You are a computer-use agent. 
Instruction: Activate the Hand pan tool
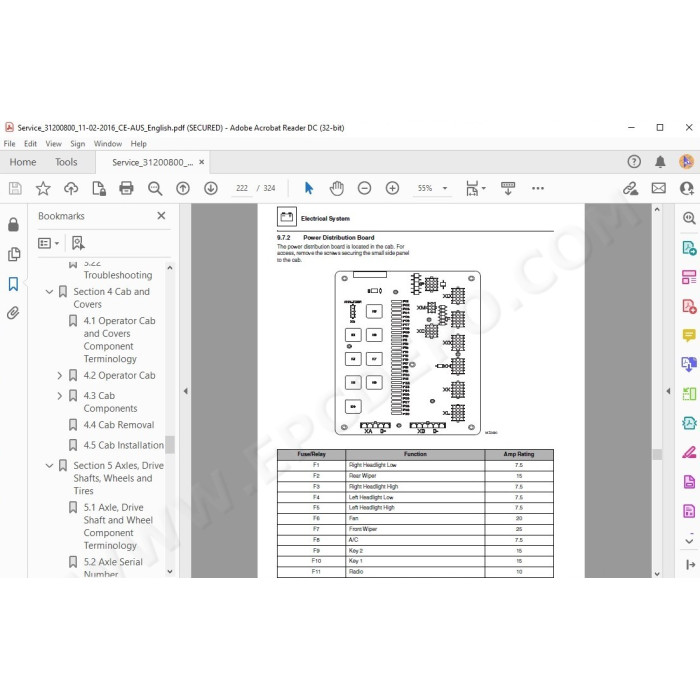[337, 188]
